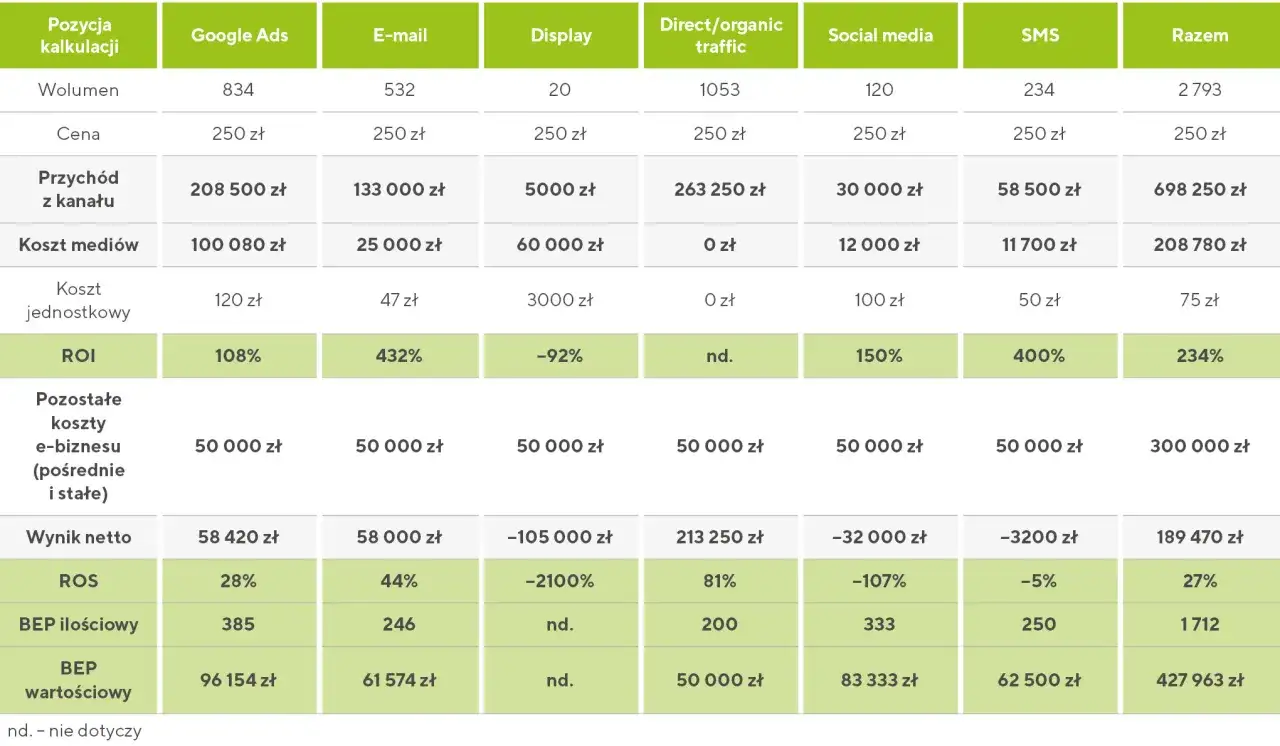Click the Display column header

pyautogui.click(x=560, y=35)
